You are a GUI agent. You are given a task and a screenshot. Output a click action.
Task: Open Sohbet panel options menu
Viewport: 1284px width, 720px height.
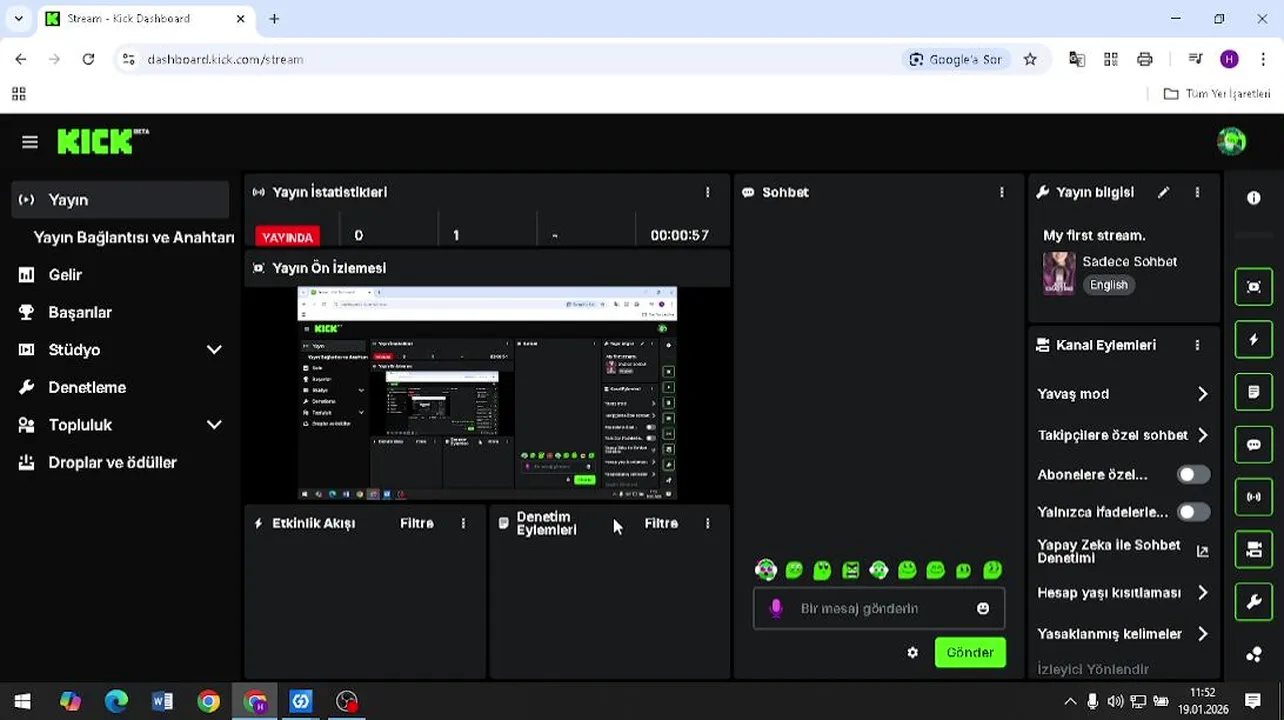pyautogui.click(x=1001, y=192)
